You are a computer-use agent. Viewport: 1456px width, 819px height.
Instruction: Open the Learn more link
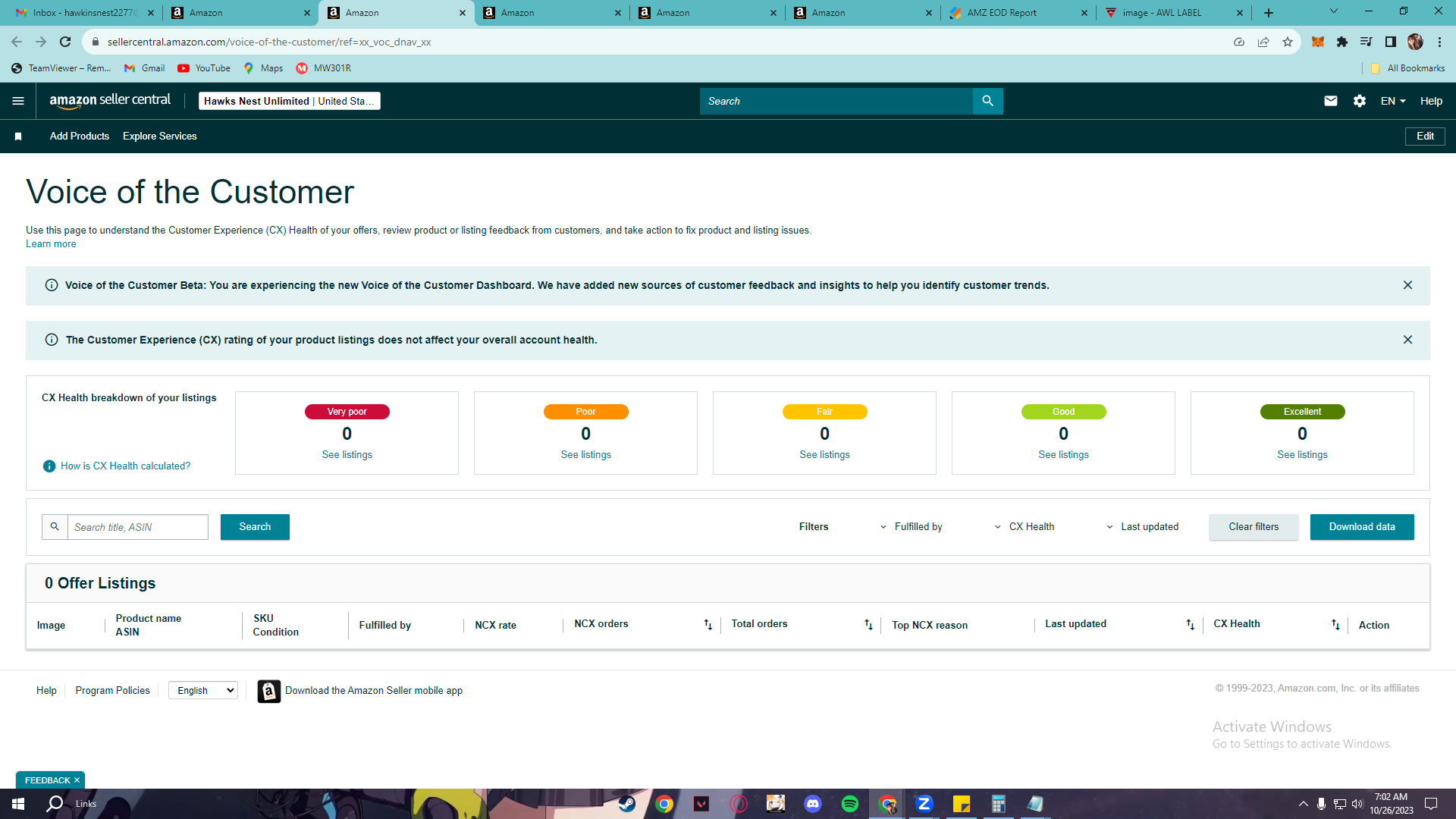[51, 244]
